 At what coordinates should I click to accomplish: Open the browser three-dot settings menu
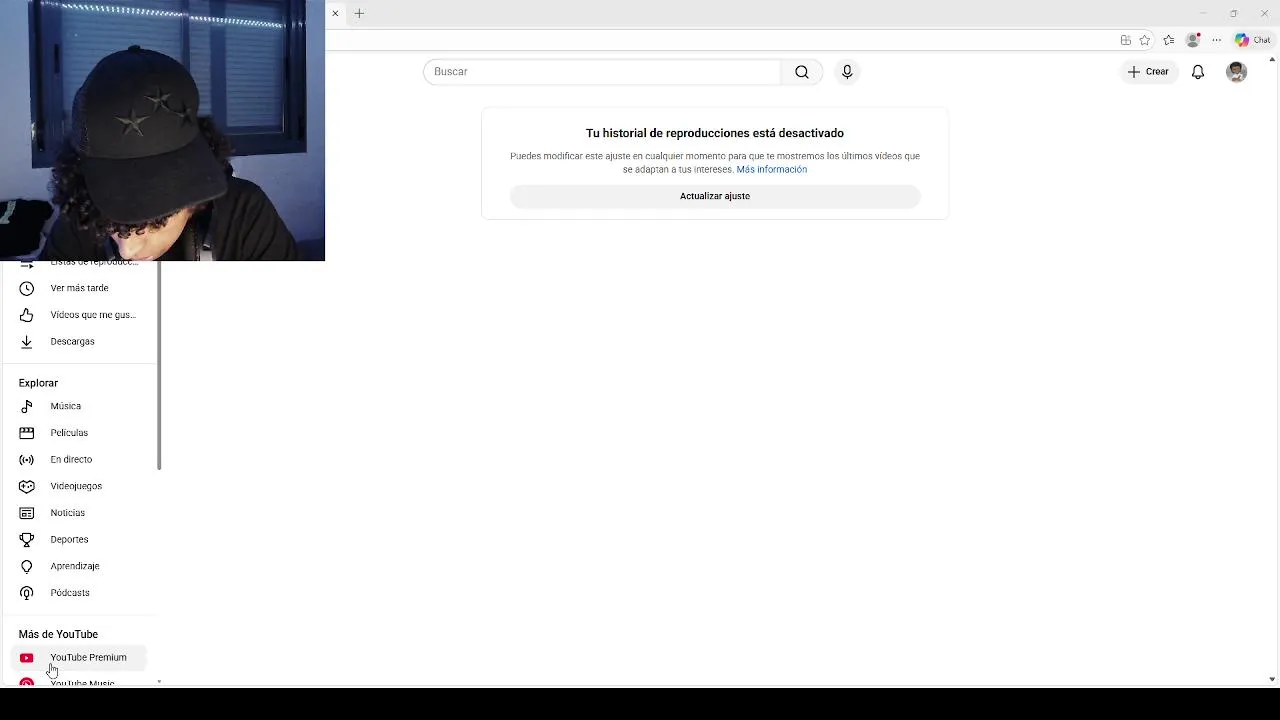click(1217, 40)
